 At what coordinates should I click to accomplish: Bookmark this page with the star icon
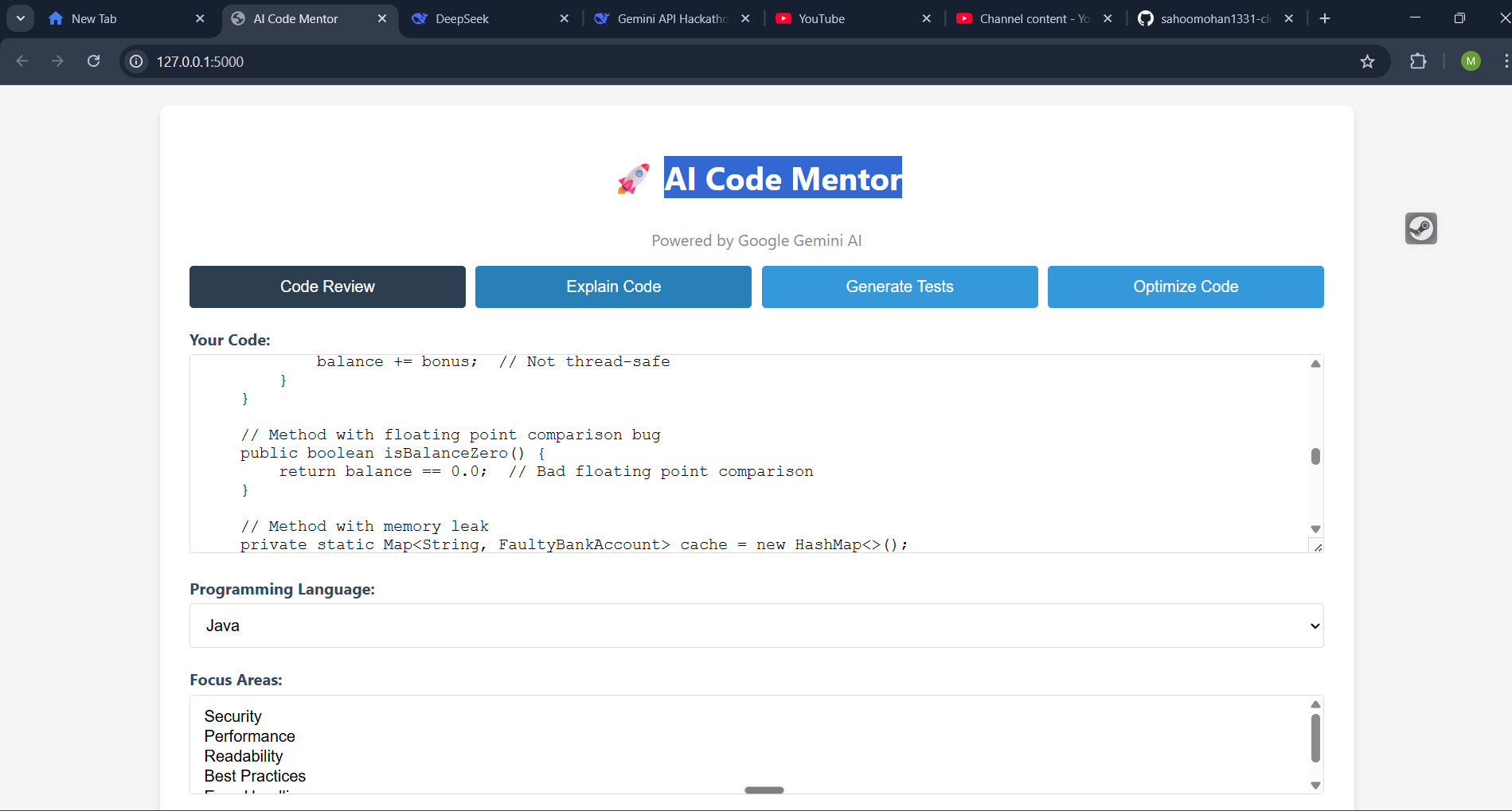point(1367,61)
